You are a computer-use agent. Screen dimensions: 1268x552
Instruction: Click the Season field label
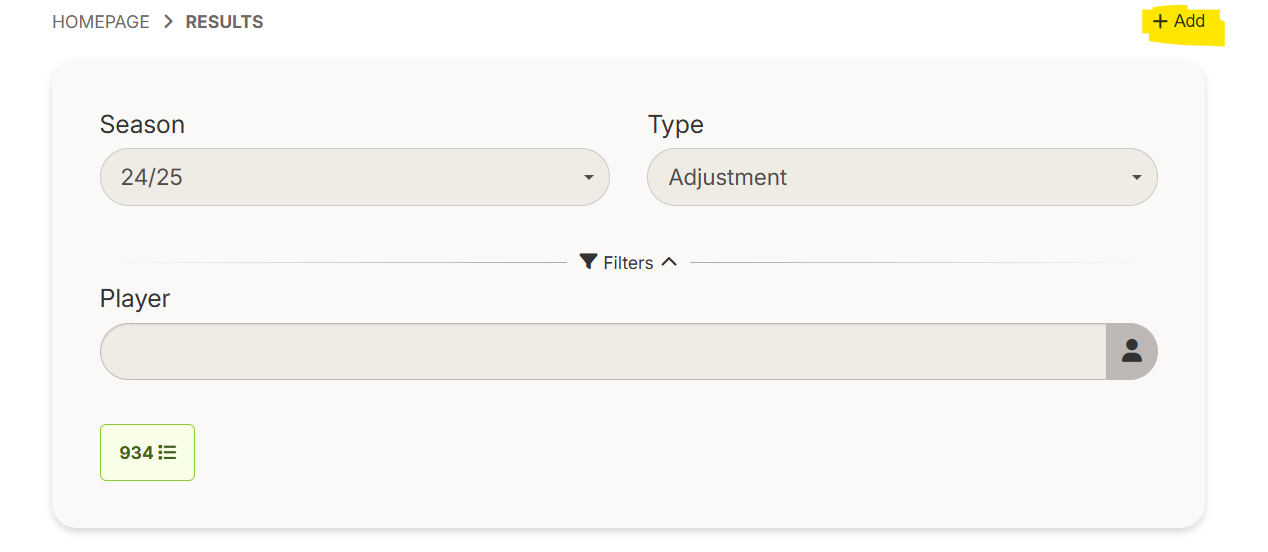tap(142, 125)
